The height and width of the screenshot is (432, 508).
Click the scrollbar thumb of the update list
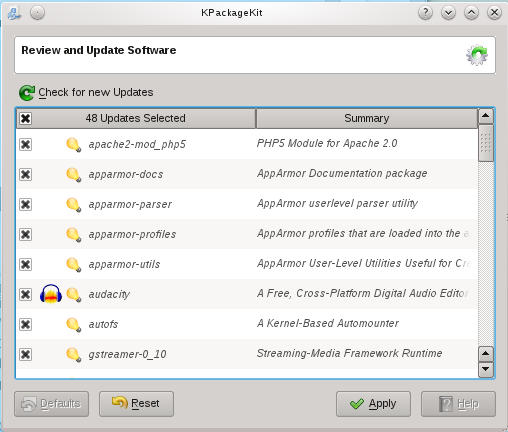[486, 143]
